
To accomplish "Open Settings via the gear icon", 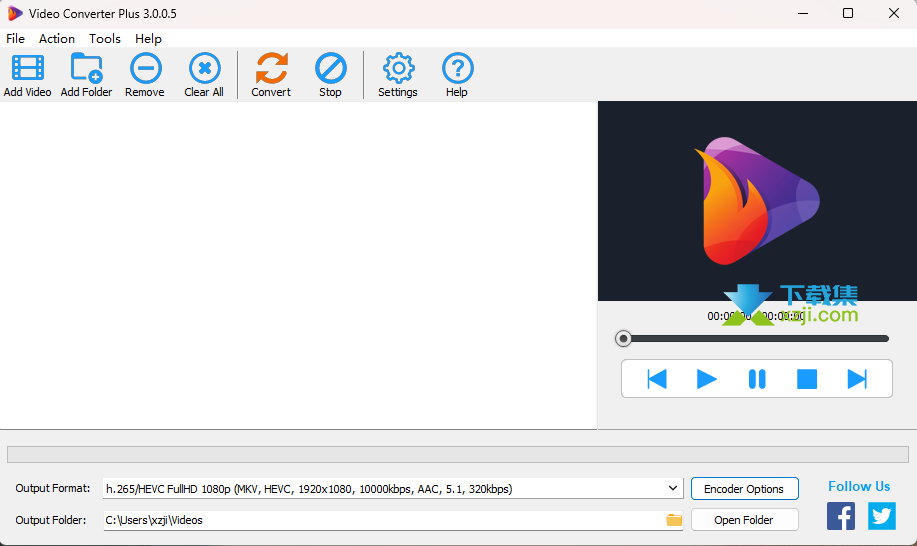I will pos(398,68).
